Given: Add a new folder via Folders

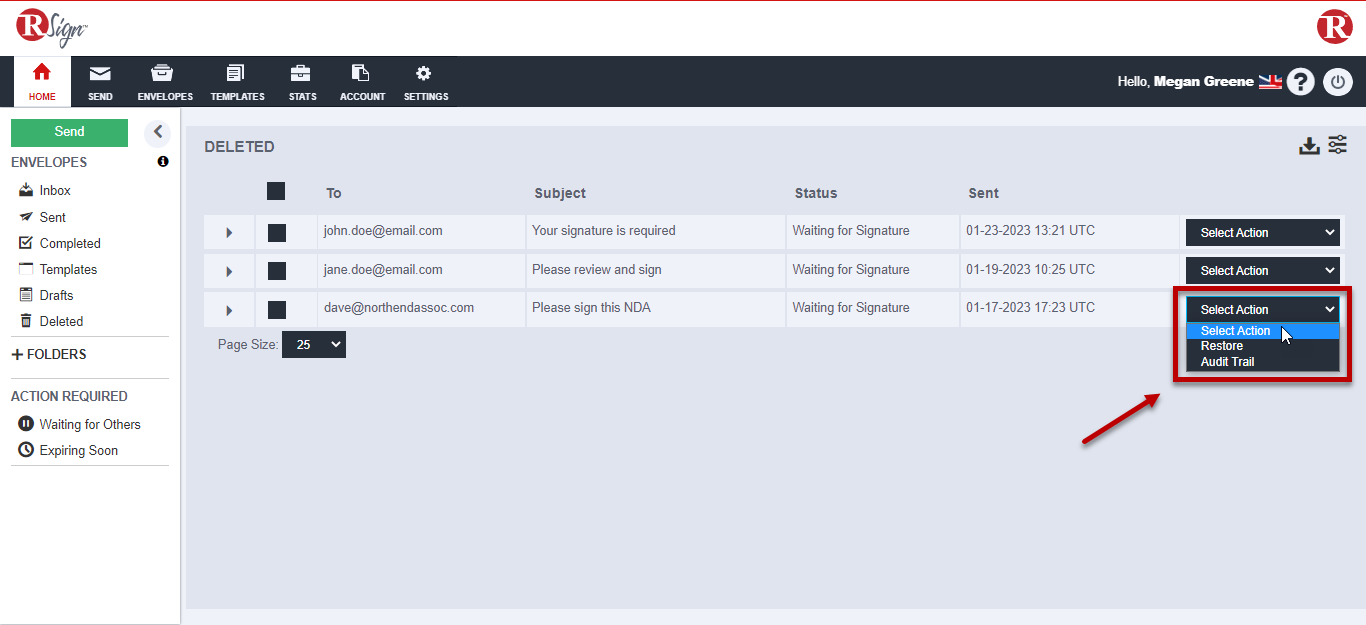Looking at the screenshot, I should (x=49, y=354).
